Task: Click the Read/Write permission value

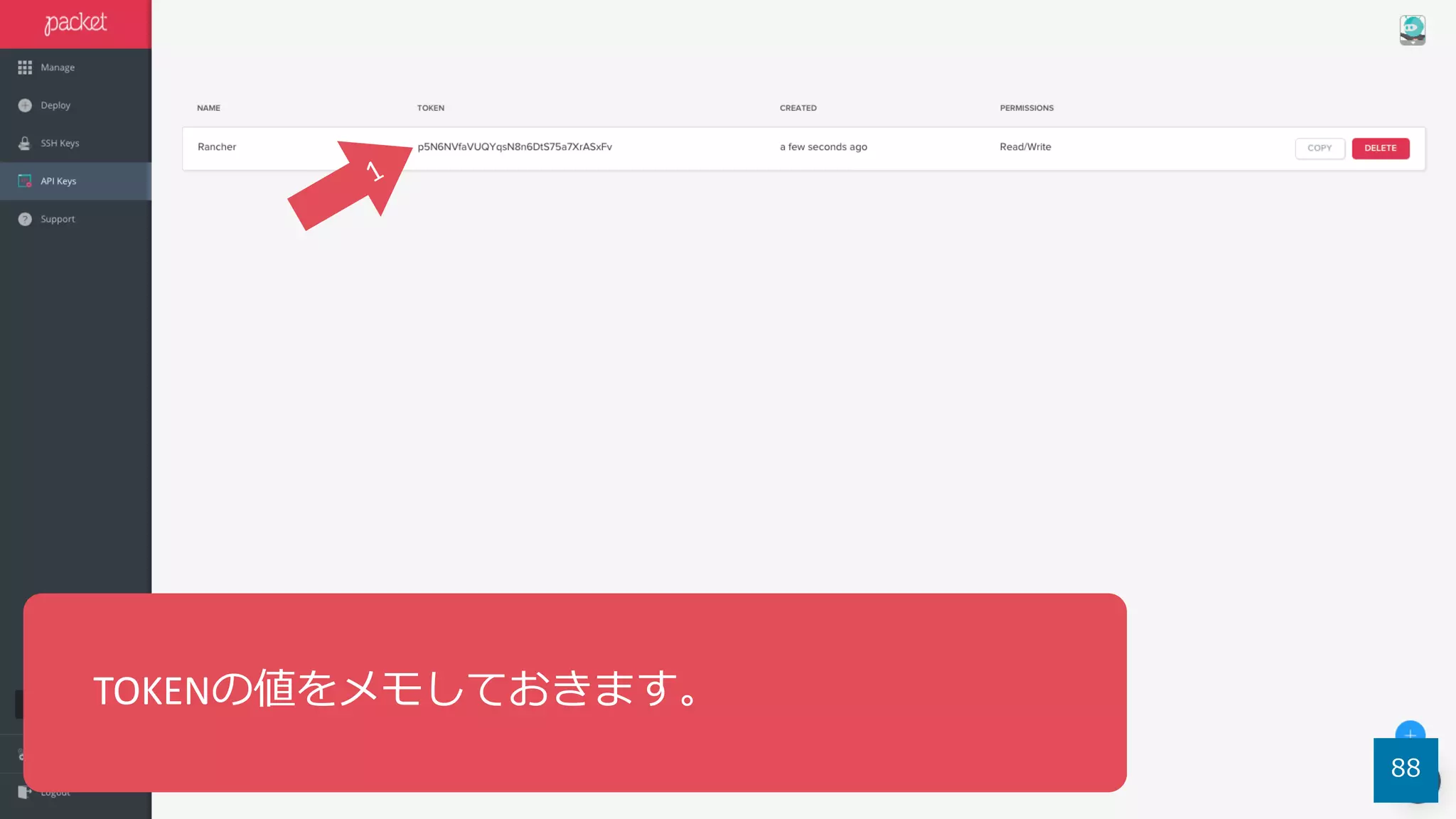Action: pos(1025,146)
